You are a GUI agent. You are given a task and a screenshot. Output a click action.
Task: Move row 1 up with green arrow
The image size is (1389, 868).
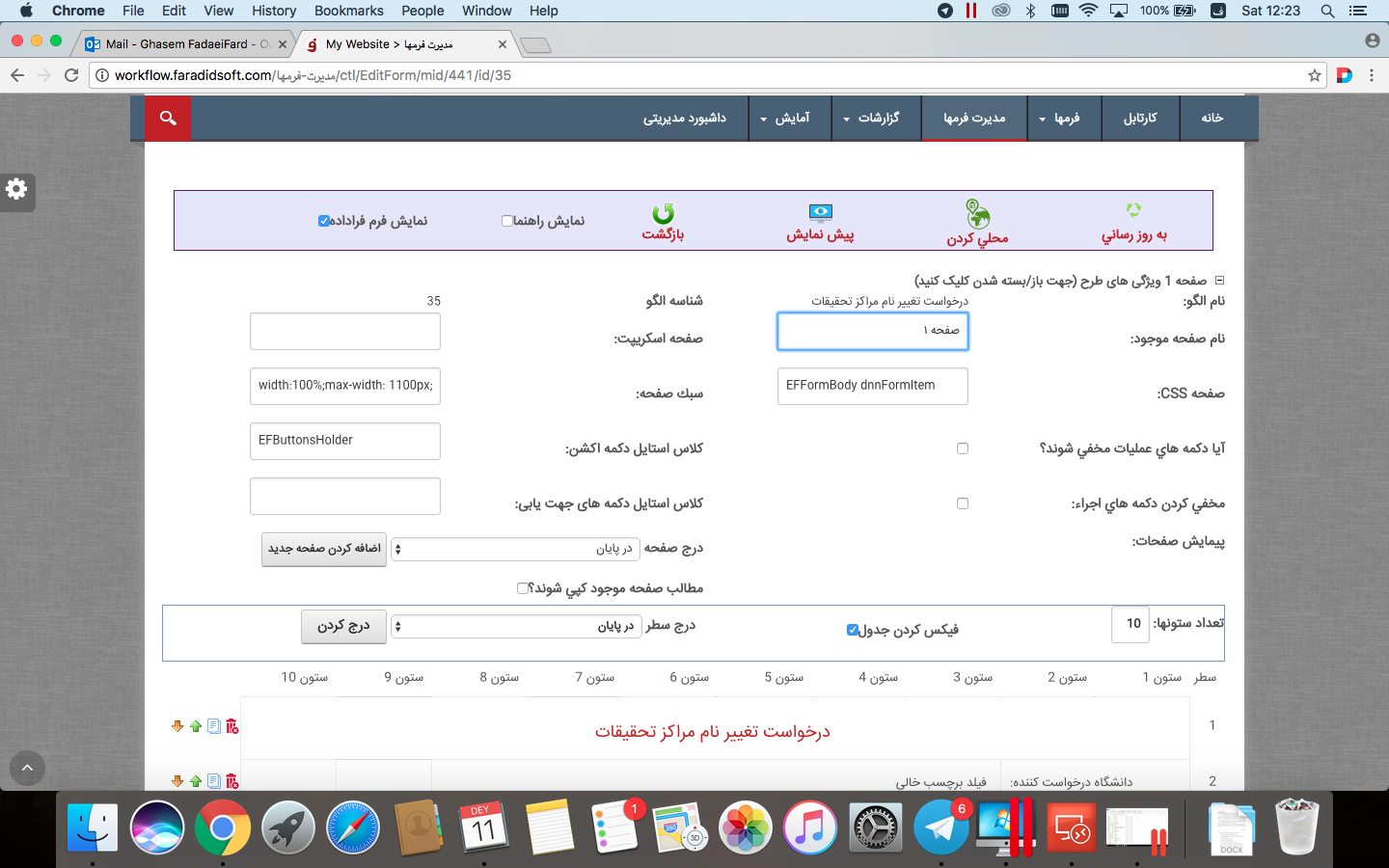pos(196,726)
